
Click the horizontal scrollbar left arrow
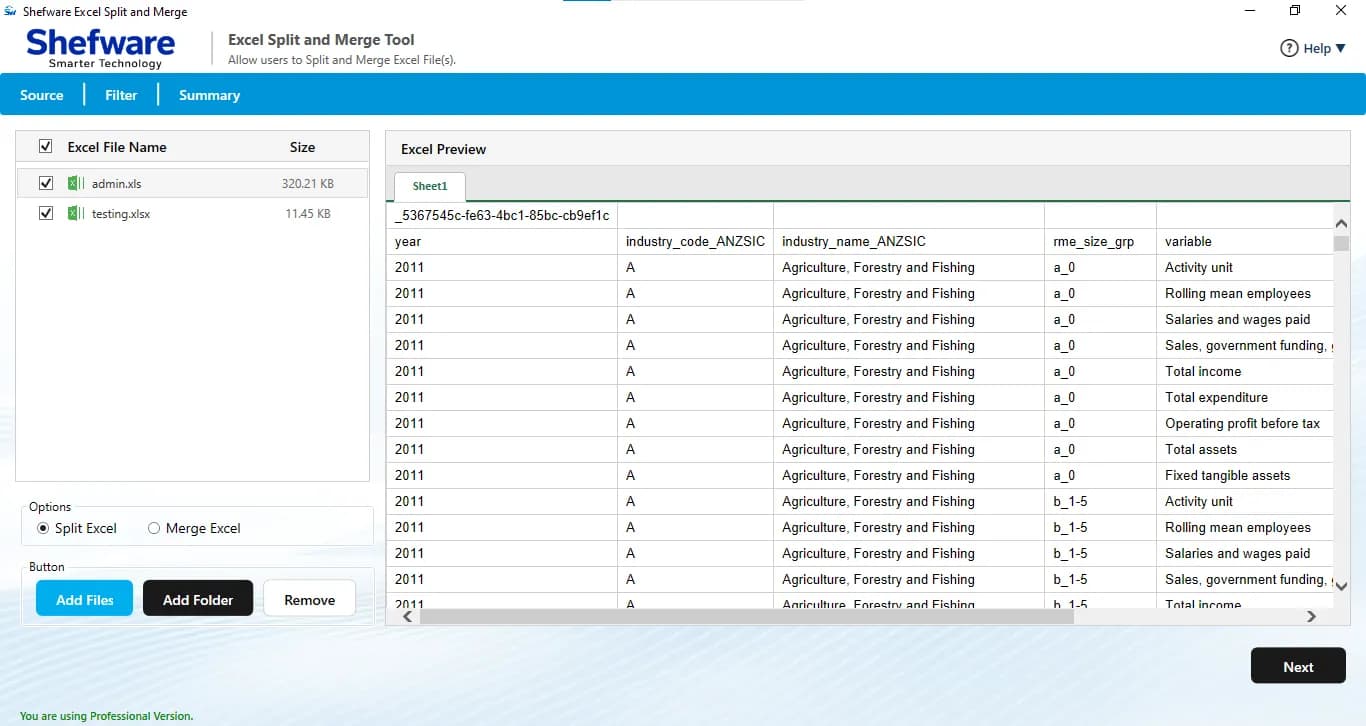tap(407, 617)
